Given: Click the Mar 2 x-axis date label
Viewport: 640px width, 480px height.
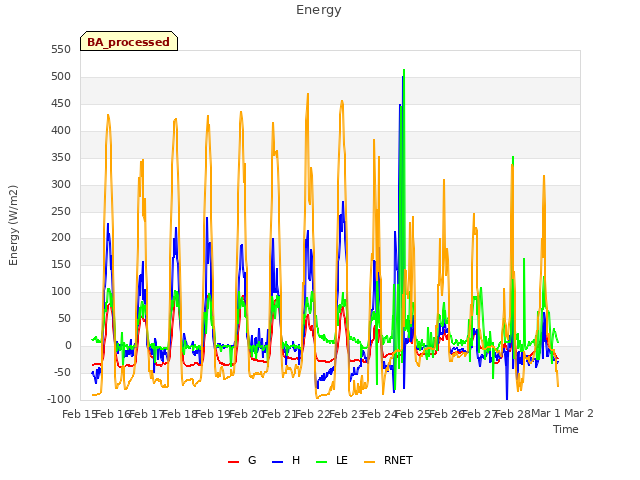Looking at the screenshot, I should pyautogui.click(x=579, y=413).
